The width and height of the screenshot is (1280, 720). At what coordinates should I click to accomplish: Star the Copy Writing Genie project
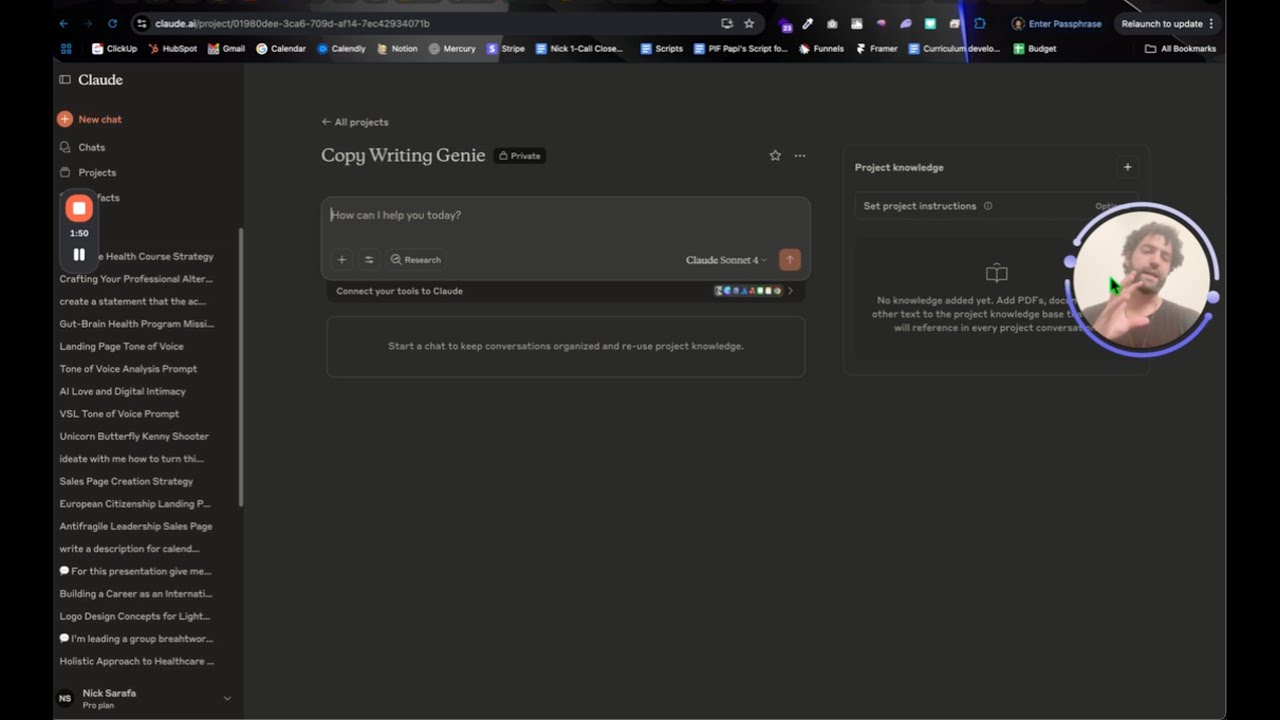(775, 156)
